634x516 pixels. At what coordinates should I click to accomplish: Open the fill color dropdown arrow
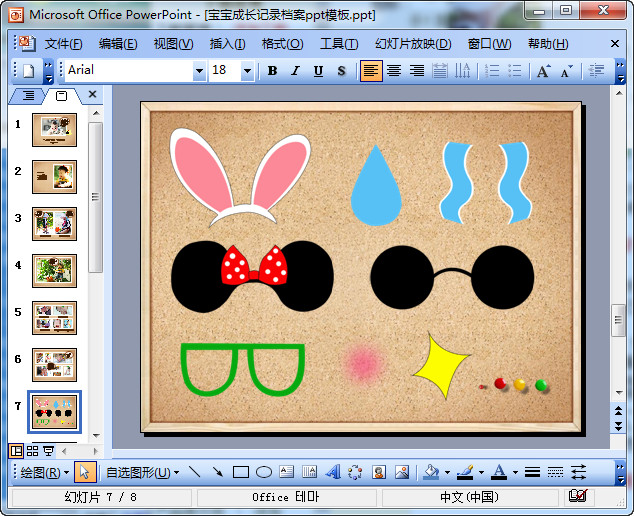coord(447,472)
